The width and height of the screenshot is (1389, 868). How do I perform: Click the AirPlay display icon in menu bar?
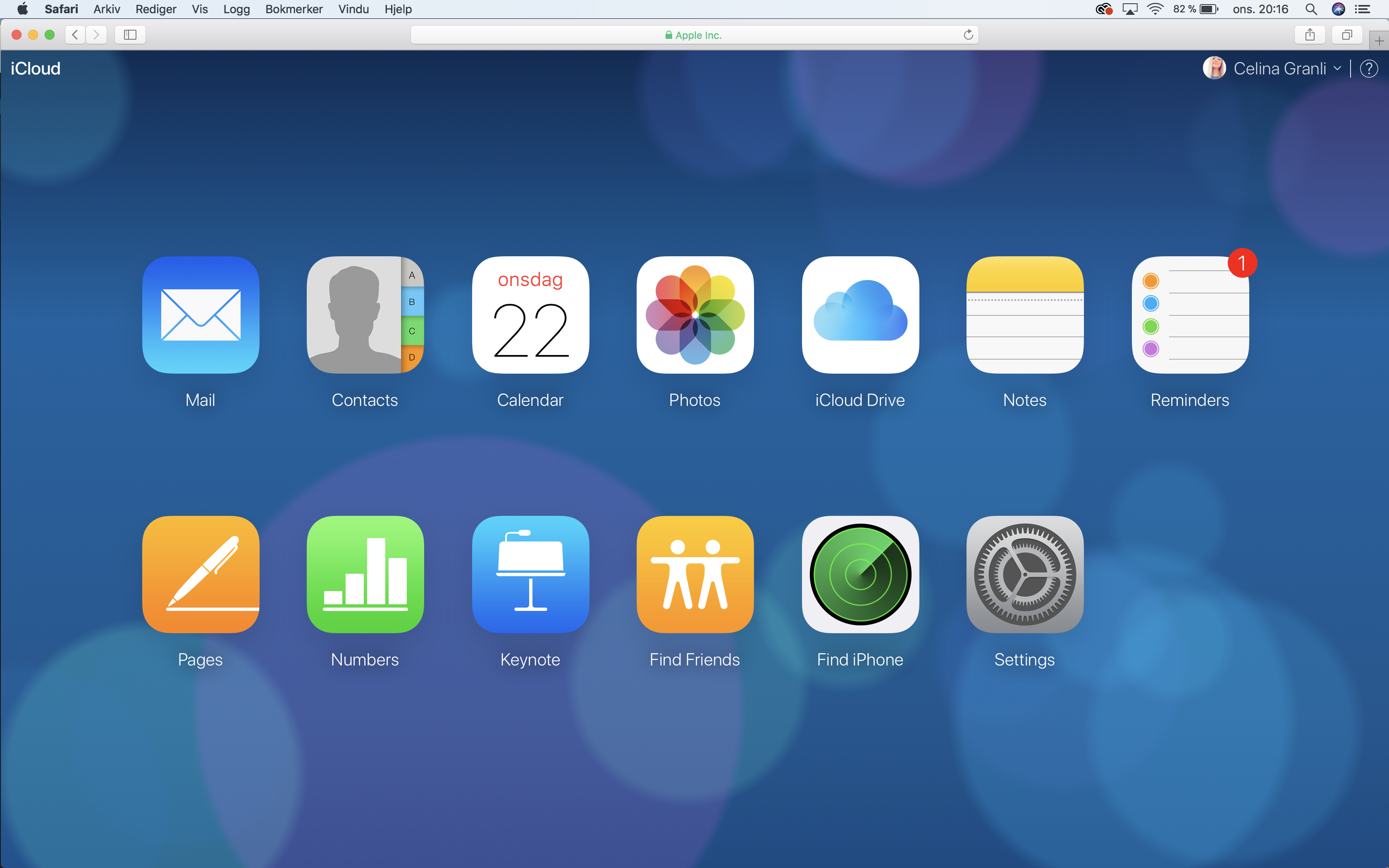pos(1129,9)
